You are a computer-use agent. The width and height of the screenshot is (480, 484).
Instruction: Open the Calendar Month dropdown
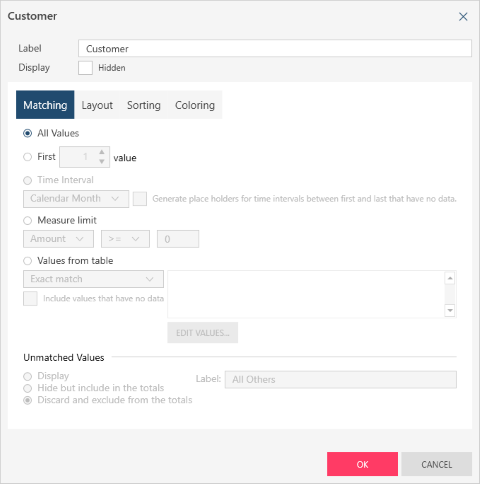coord(76,199)
